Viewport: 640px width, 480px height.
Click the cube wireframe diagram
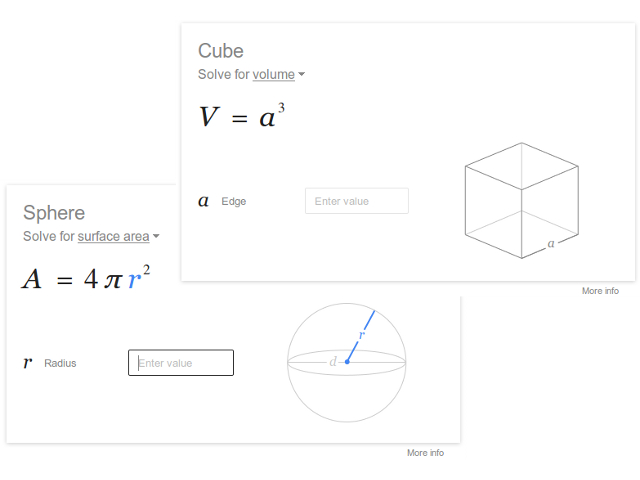(x=522, y=200)
